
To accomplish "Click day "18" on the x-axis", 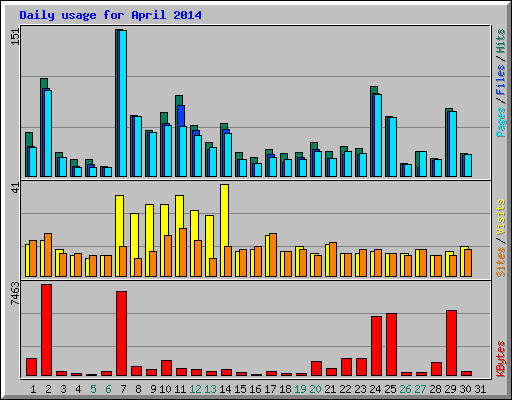I will click(x=285, y=389).
